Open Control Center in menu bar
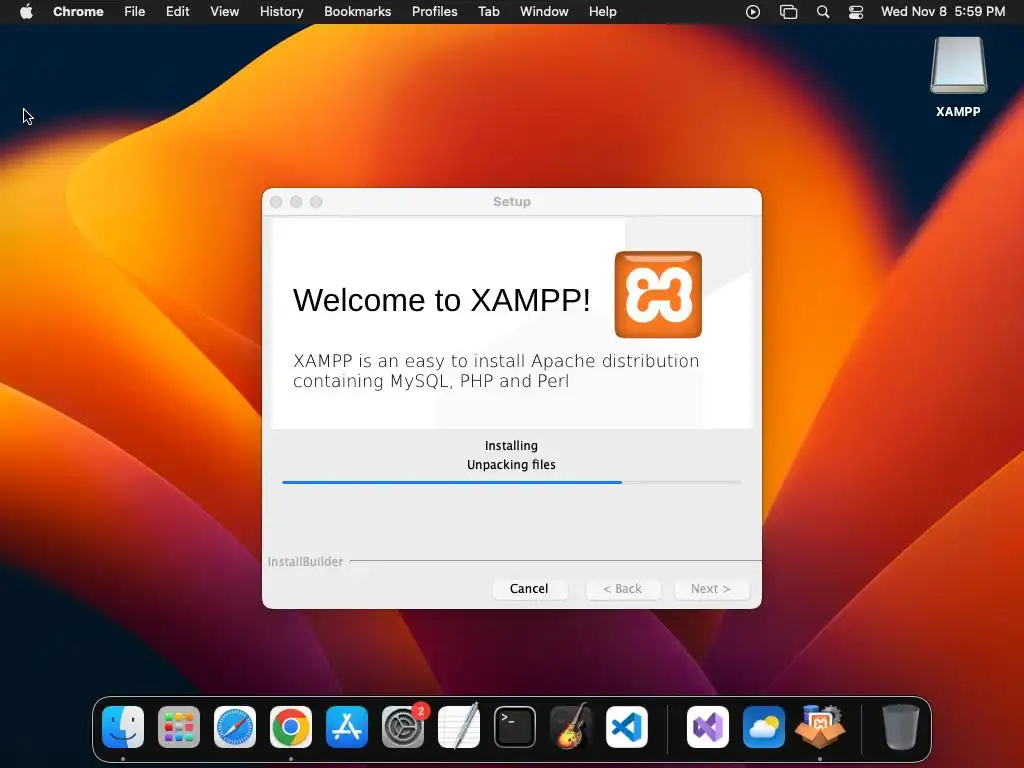The width and height of the screenshot is (1024, 768). (x=856, y=12)
